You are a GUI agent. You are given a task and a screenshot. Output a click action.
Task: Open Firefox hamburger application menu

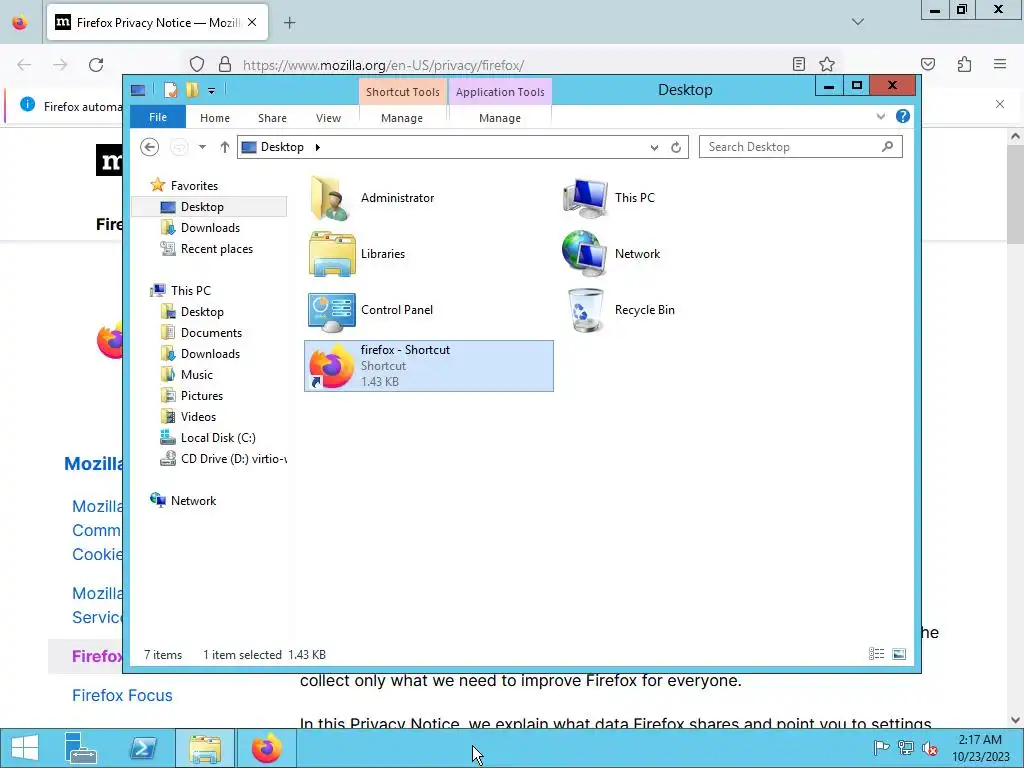[999, 64]
